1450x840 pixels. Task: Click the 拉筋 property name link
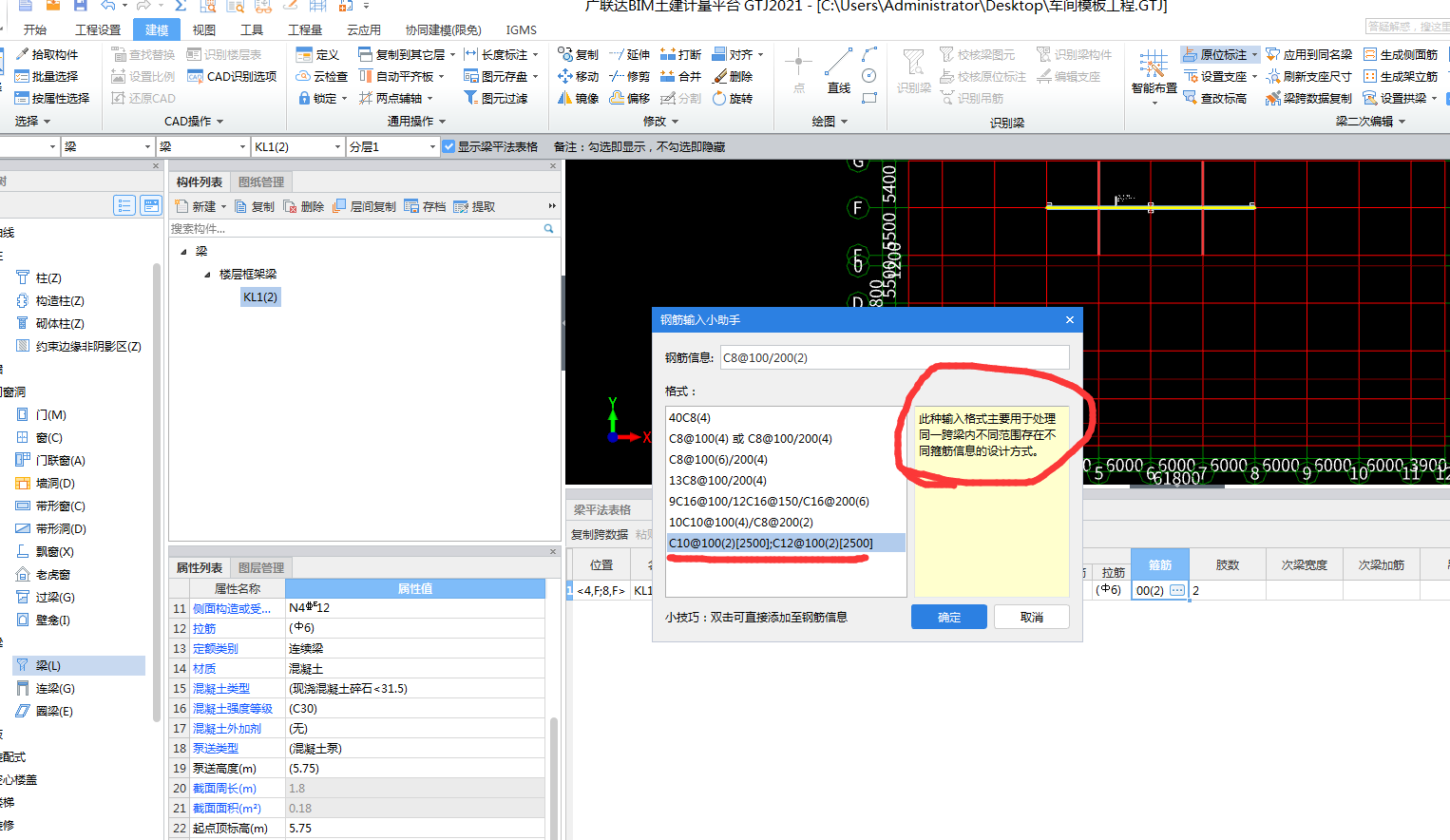204,628
